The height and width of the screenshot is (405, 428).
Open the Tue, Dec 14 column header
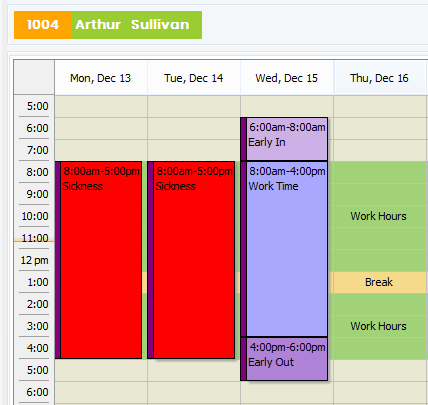(x=194, y=78)
